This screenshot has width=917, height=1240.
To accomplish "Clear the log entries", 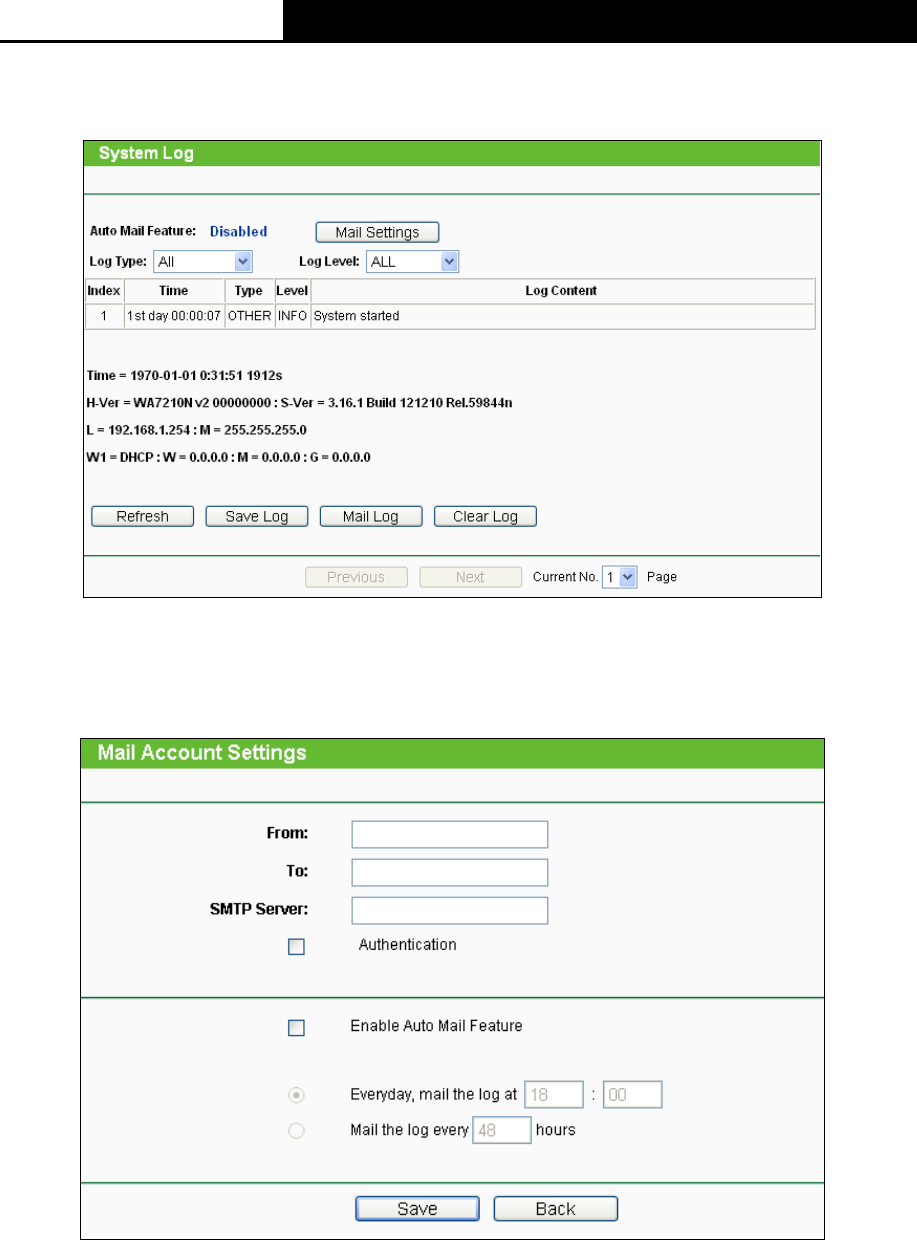I will click(x=485, y=517).
